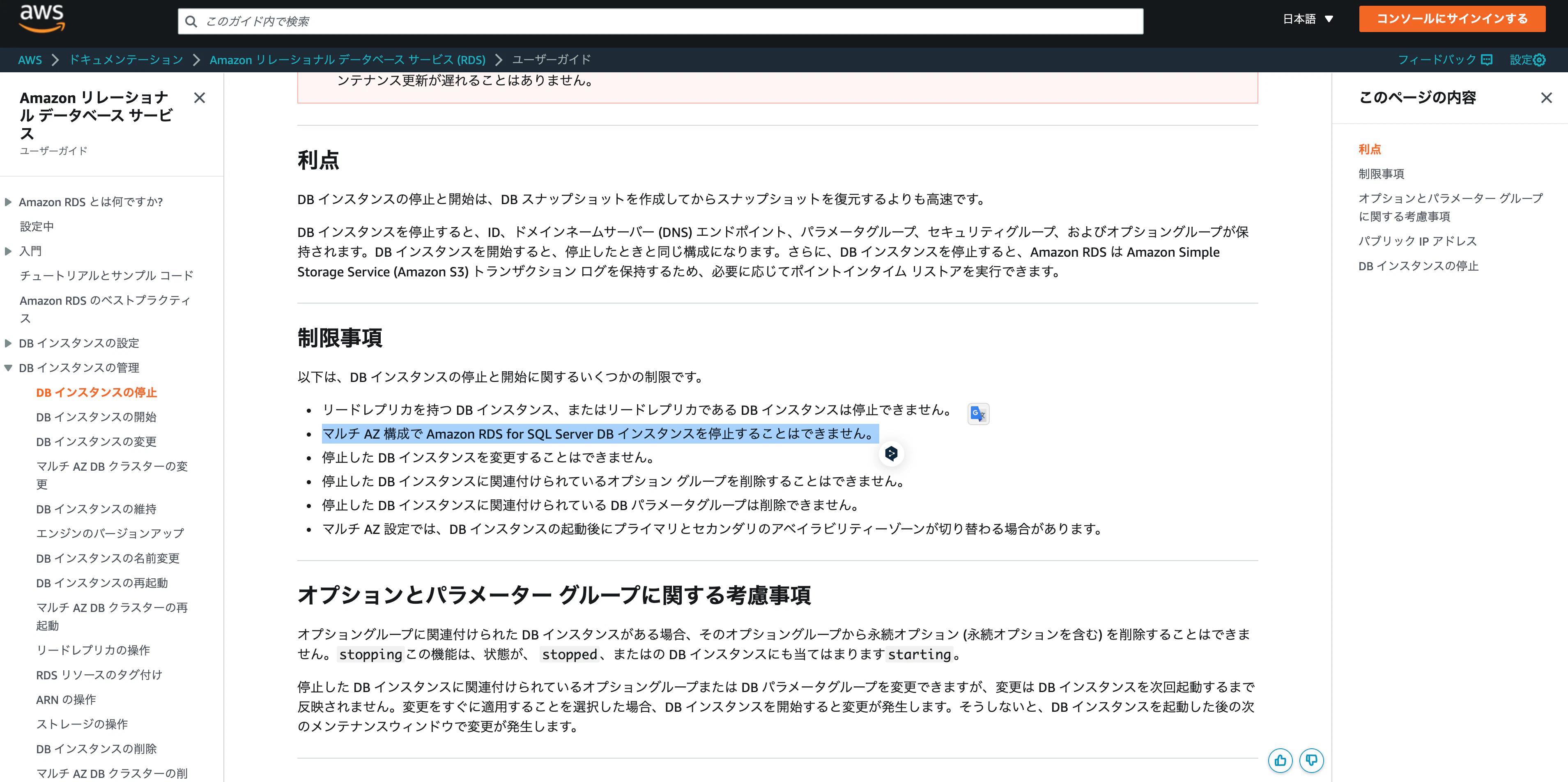Open リードレプリカの操作 page
Image resolution: width=1568 pixels, height=782 pixels.
[92, 650]
